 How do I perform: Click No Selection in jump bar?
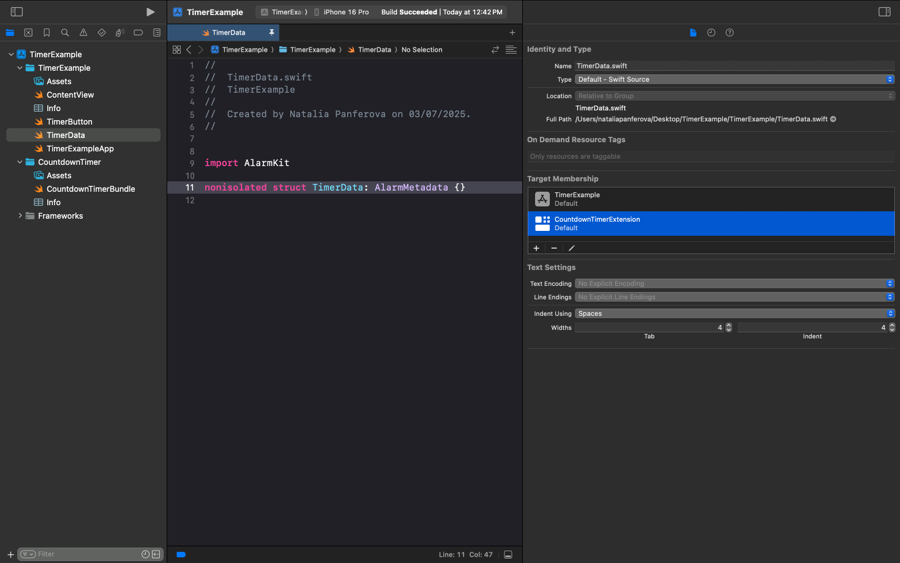pos(422,50)
